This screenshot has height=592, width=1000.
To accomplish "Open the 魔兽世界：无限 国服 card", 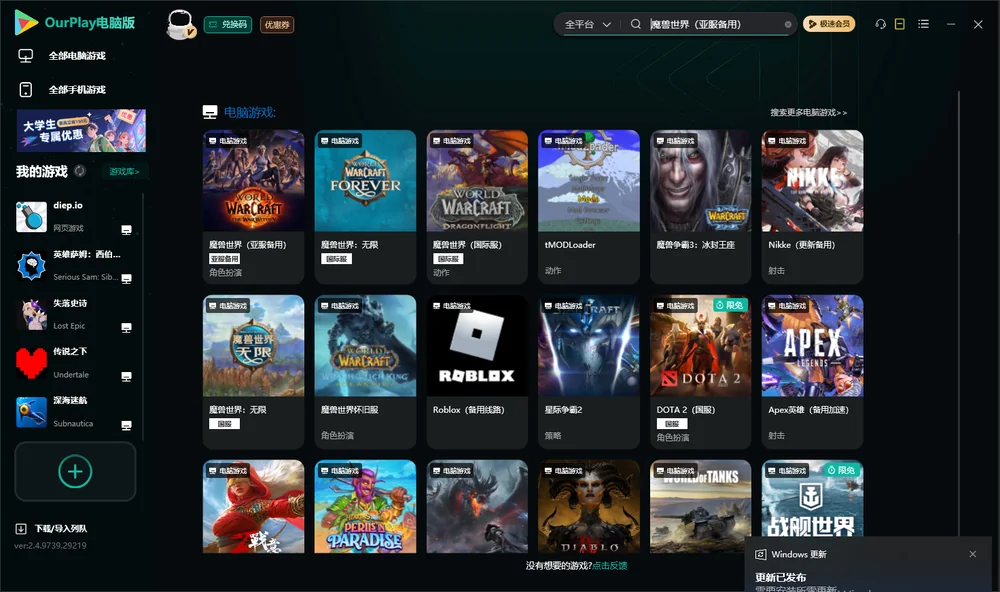I will 253,371.
